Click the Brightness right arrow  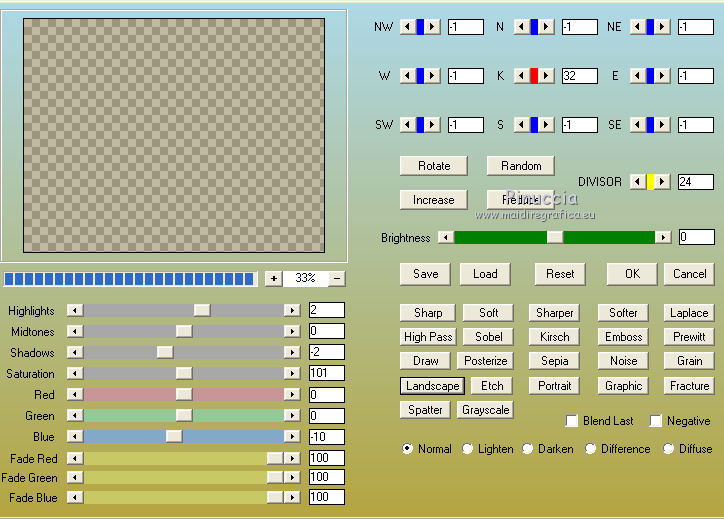click(664, 237)
